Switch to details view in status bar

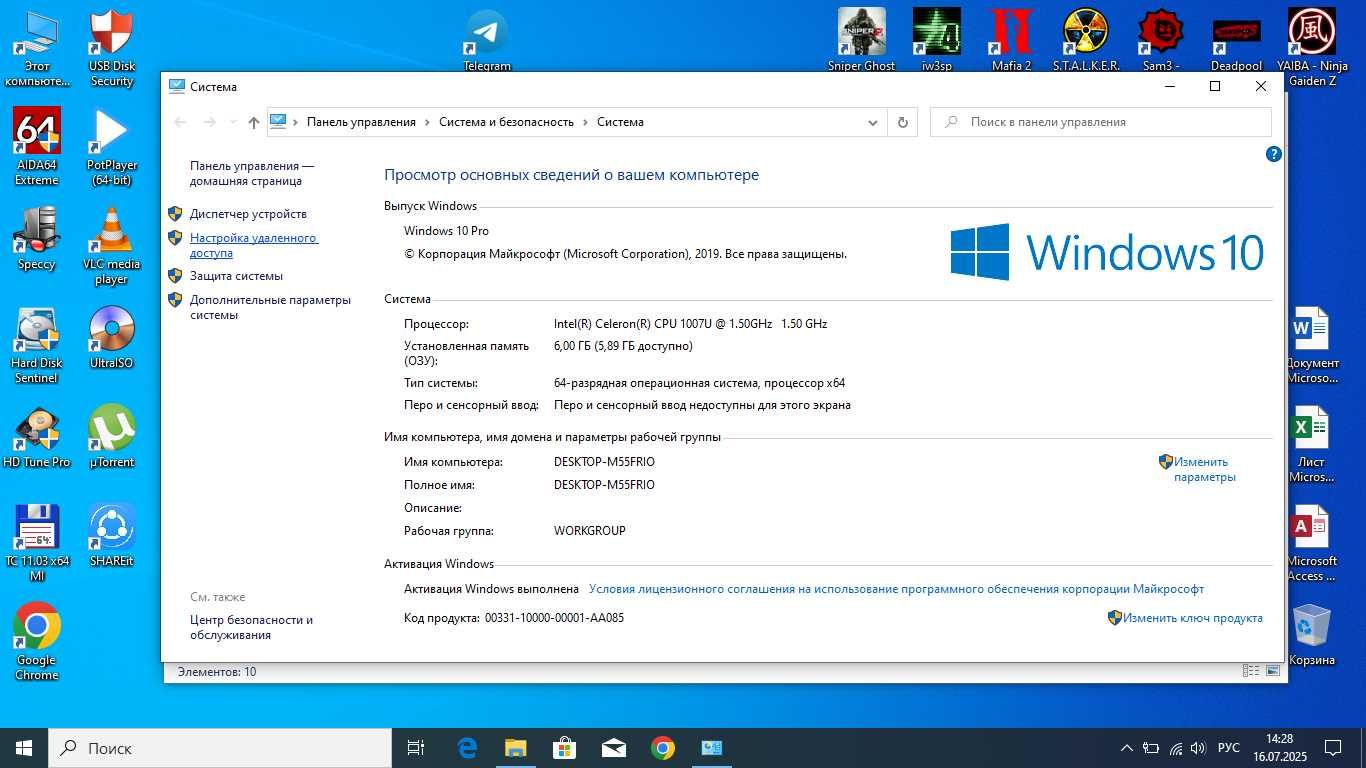(1250, 671)
